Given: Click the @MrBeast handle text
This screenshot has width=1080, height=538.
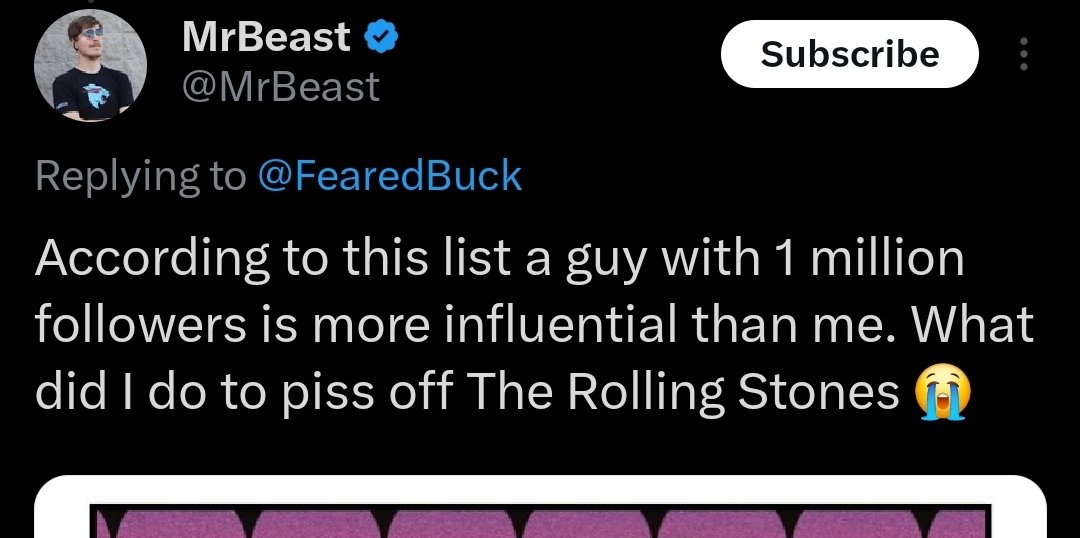Looking at the screenshot, I should pyautogui.click(x=281, y=87).
